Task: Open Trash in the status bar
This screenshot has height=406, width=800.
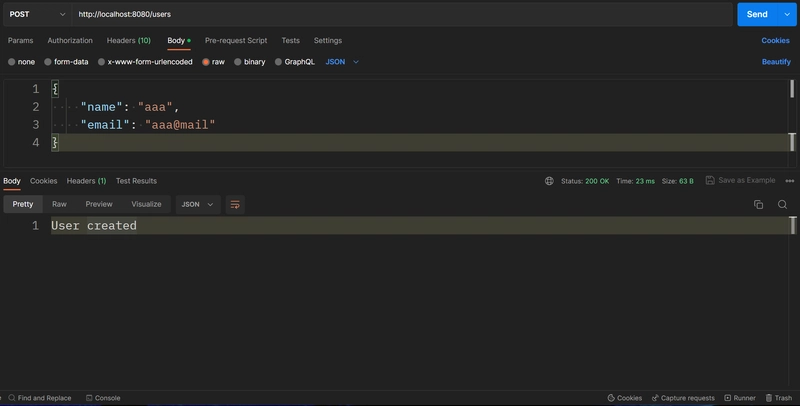Action: click(x=779, y=398)
